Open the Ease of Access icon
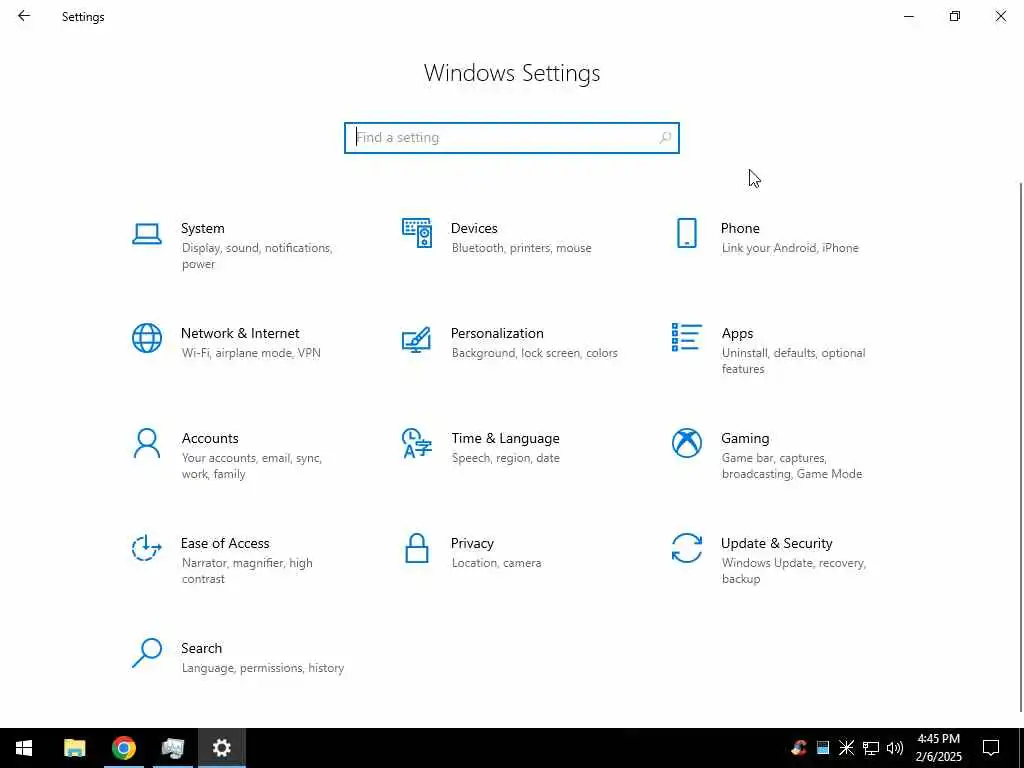The width and height of the screenshot is (1024, 768). 146,548
